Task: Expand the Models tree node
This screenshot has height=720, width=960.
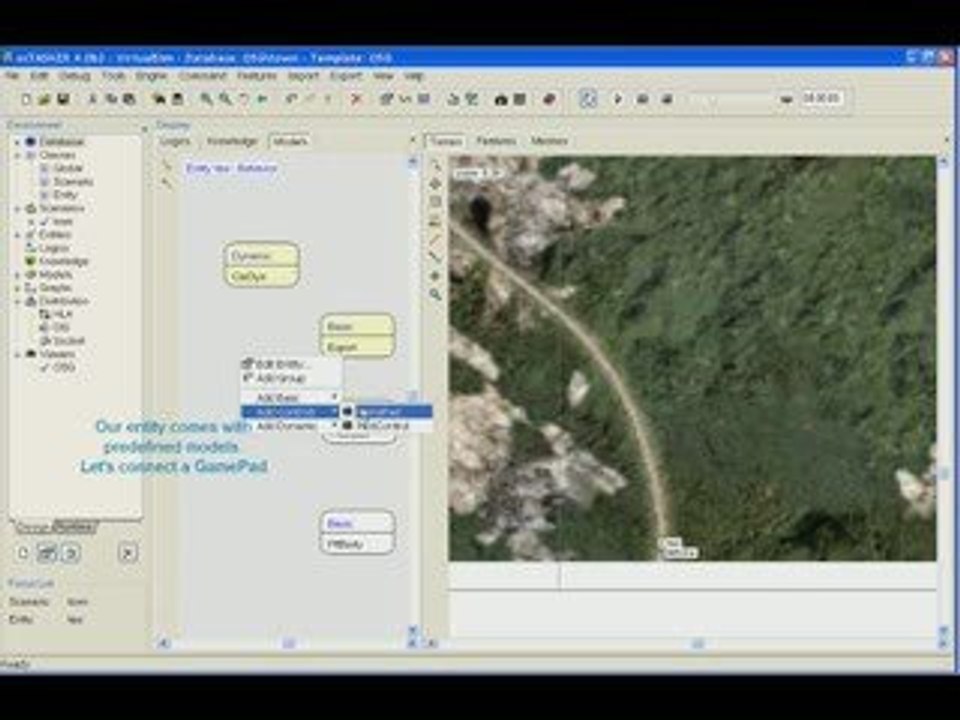Action: tap(18, 275)
